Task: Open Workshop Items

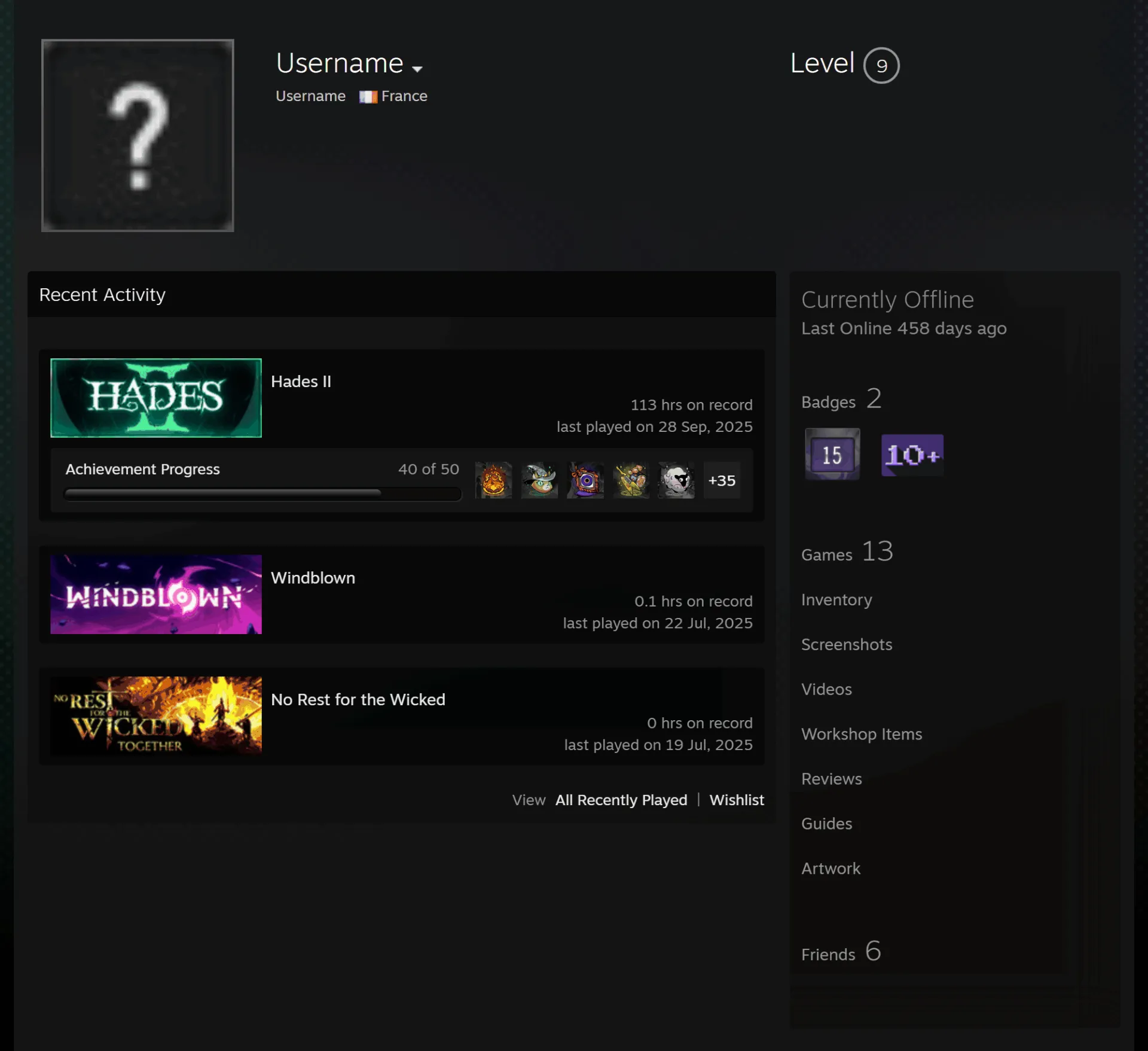Action: click(x=862, y=734)
